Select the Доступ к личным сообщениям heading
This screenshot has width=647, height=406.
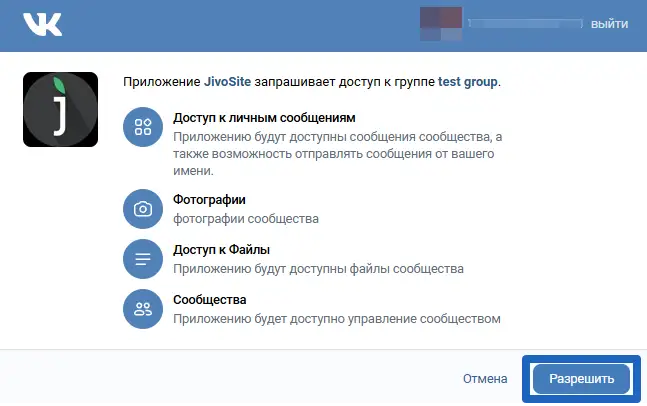coord(264,118)
